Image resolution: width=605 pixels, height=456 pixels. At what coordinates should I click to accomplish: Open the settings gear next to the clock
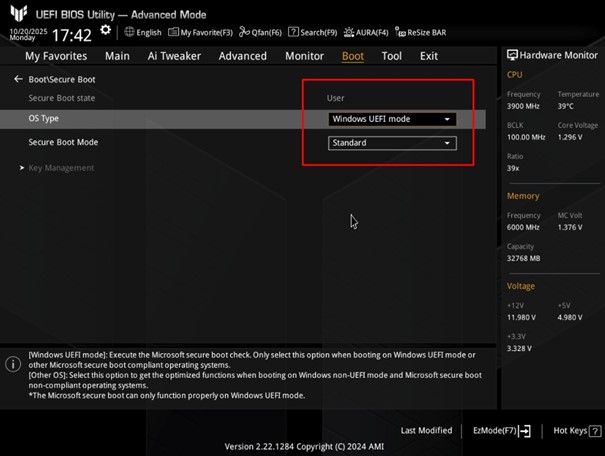106,30
